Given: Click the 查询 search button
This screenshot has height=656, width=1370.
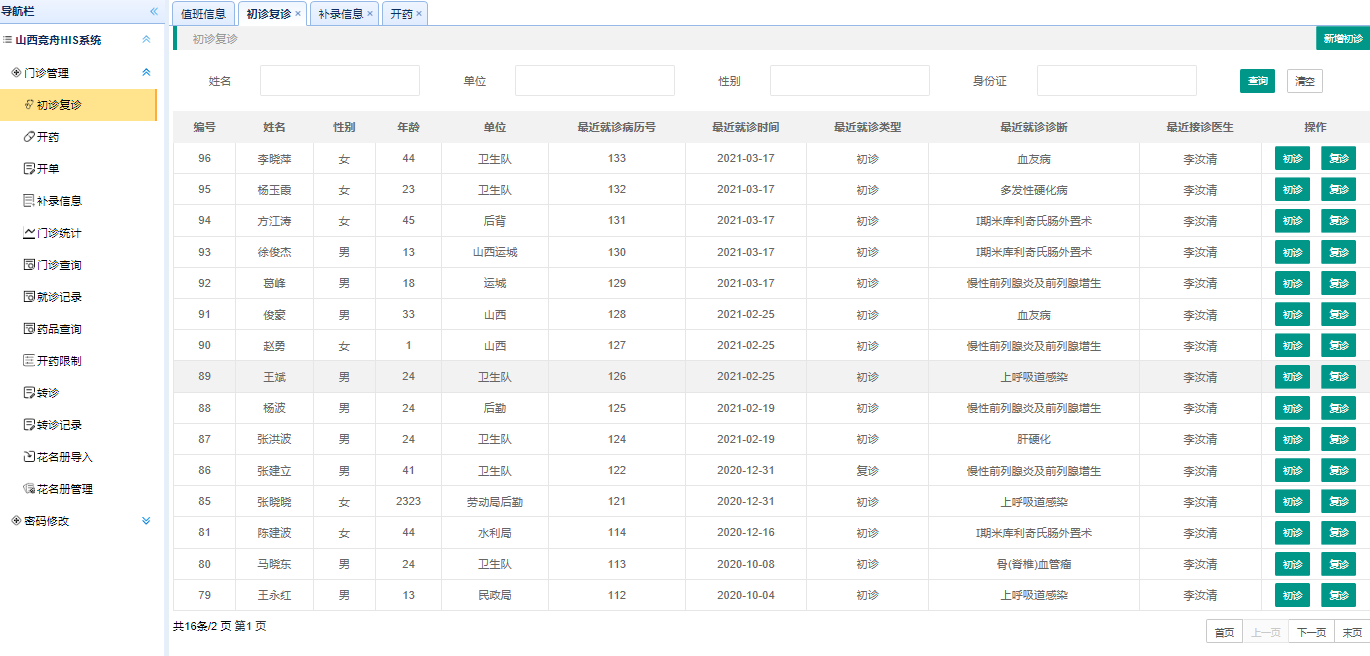Looking at the screenshot, I should point(1257,81).
